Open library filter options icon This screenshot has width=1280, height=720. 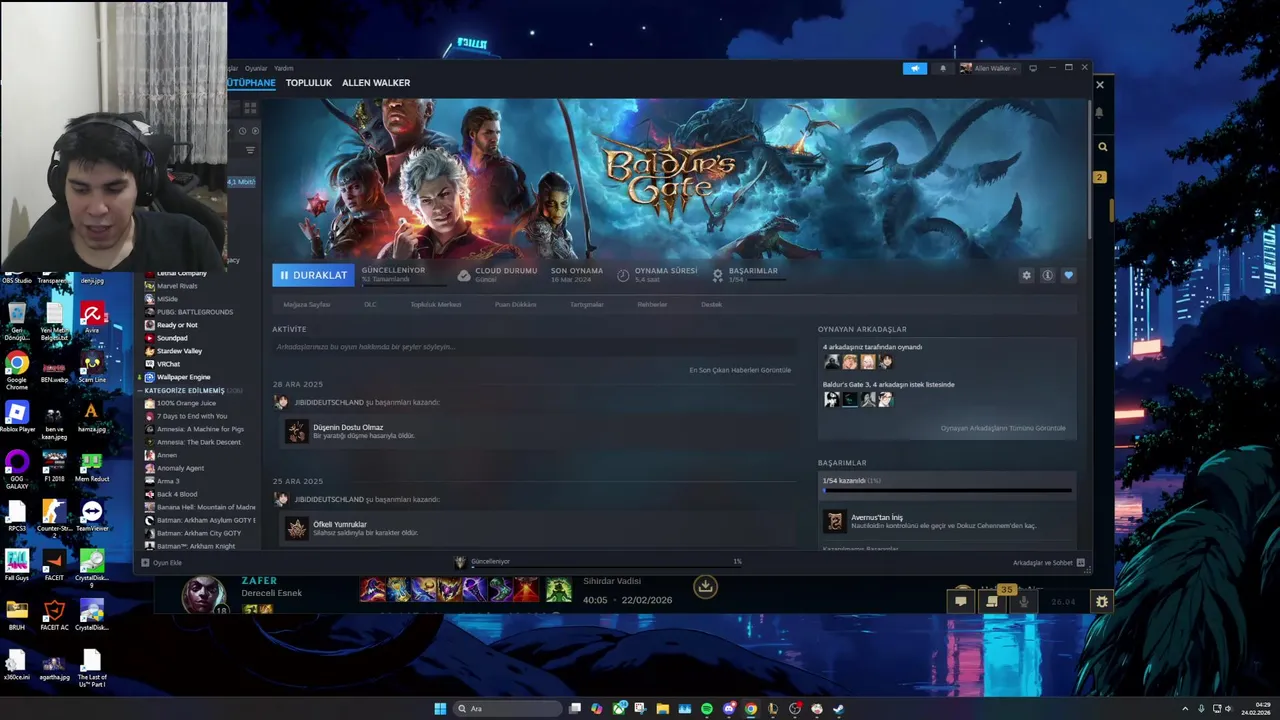(250, 150)
